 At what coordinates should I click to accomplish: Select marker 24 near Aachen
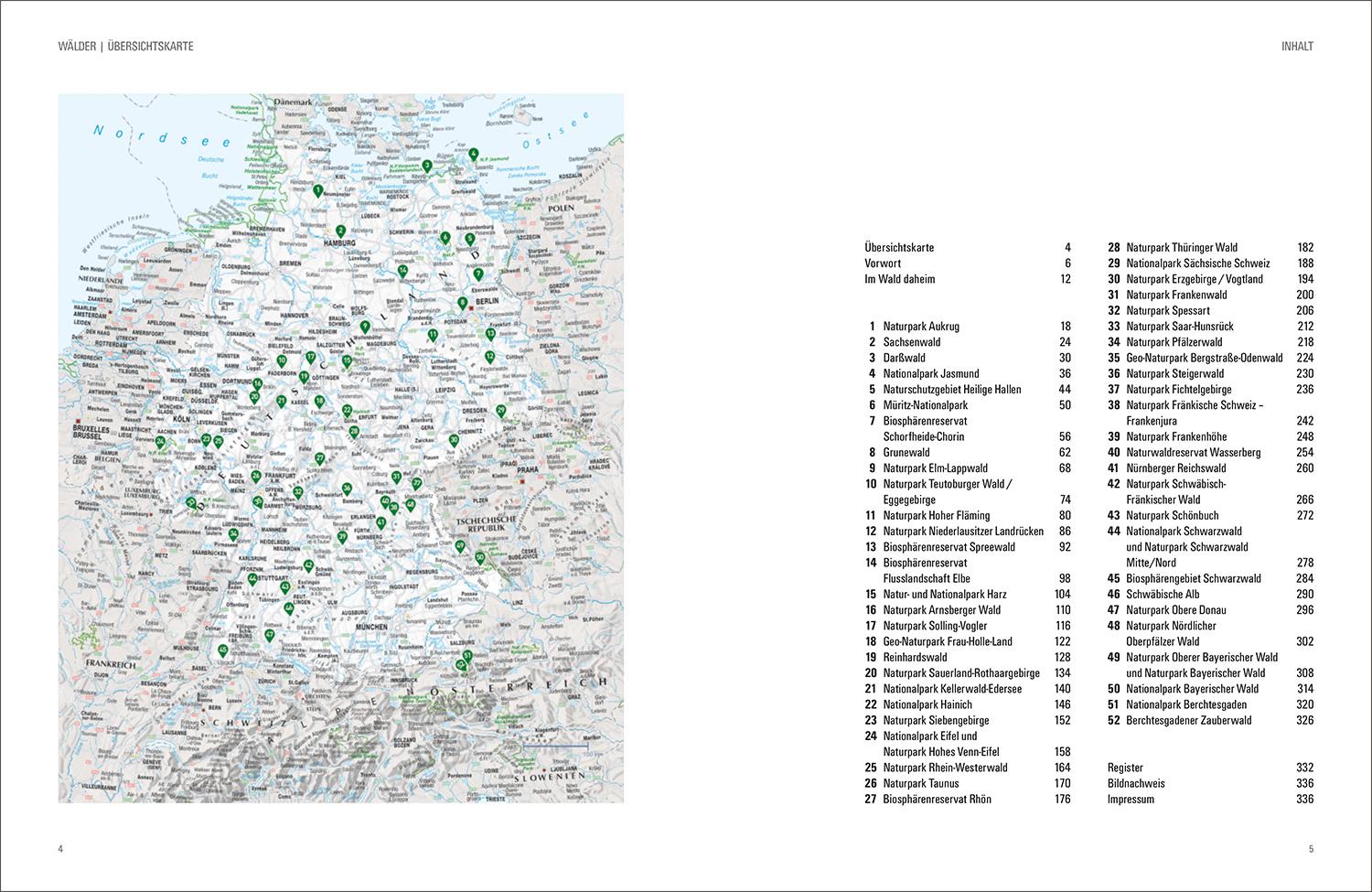(161, 443)
